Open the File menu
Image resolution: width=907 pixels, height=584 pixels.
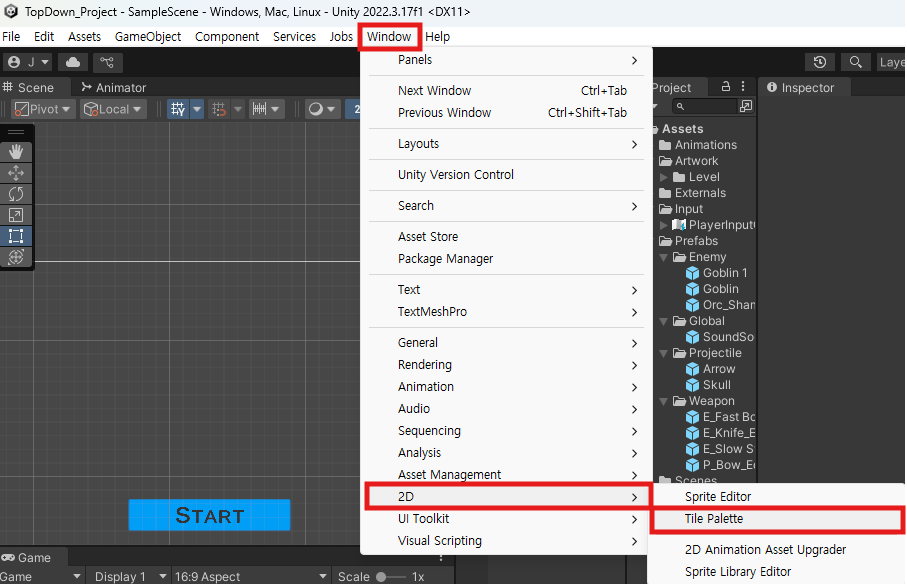coord(11,36)
